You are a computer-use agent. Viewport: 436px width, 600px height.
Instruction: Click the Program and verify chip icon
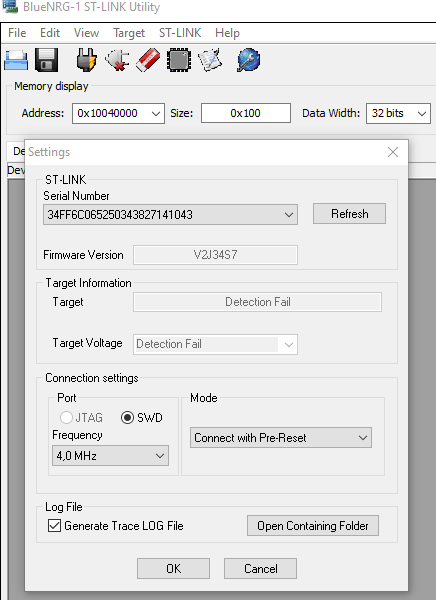click(x=179, y=60)
